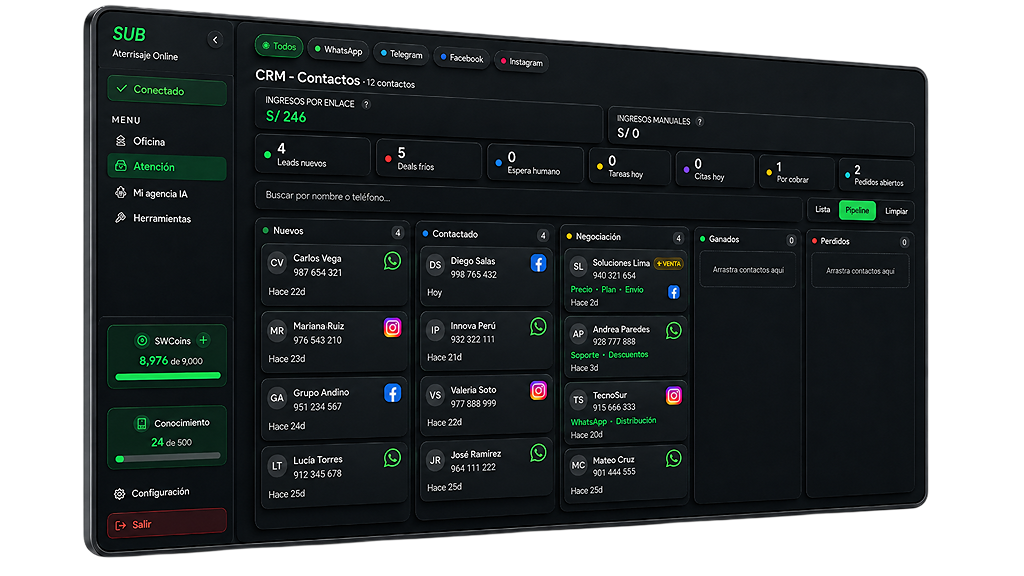Collapse the sidebar with the chevron button
The image size is (1024, 576).
[215, 40]
